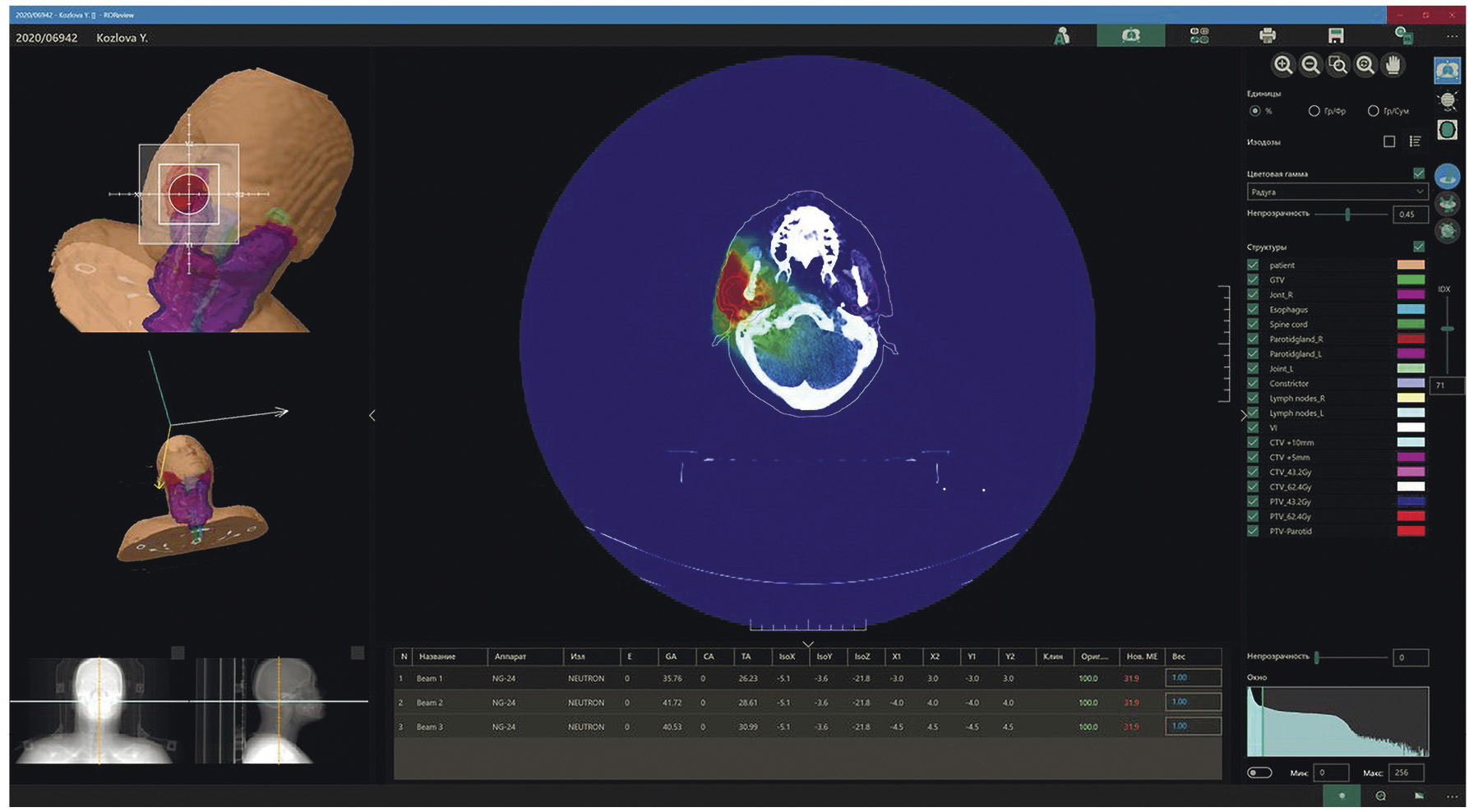Click the floppy disk save icon
This screenshot has height=812, width=1469.
pyautogui.click(x=1335, y=35)
